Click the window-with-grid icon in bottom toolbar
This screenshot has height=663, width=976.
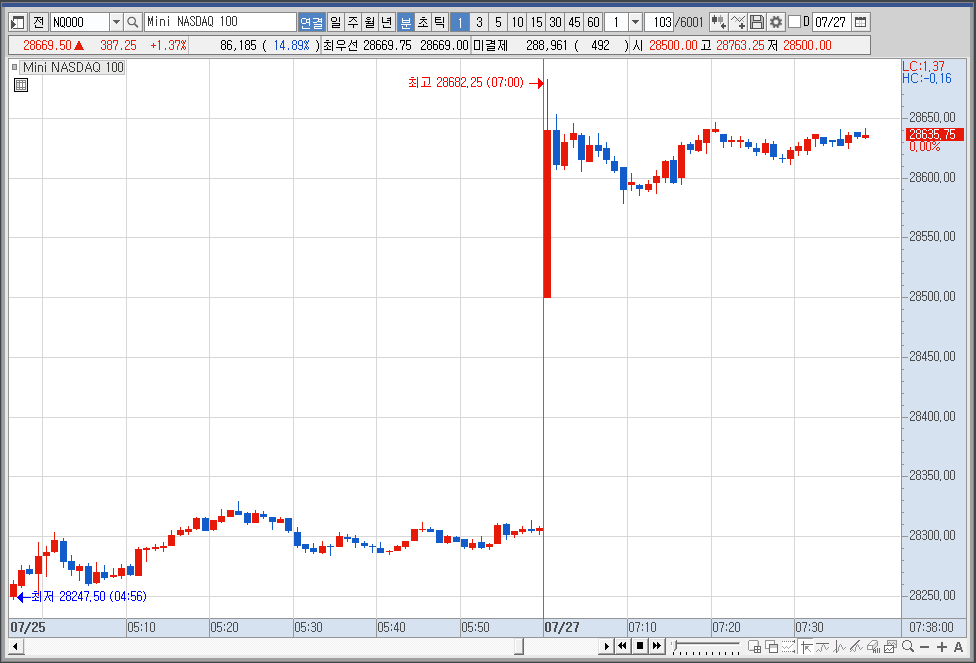754,647
